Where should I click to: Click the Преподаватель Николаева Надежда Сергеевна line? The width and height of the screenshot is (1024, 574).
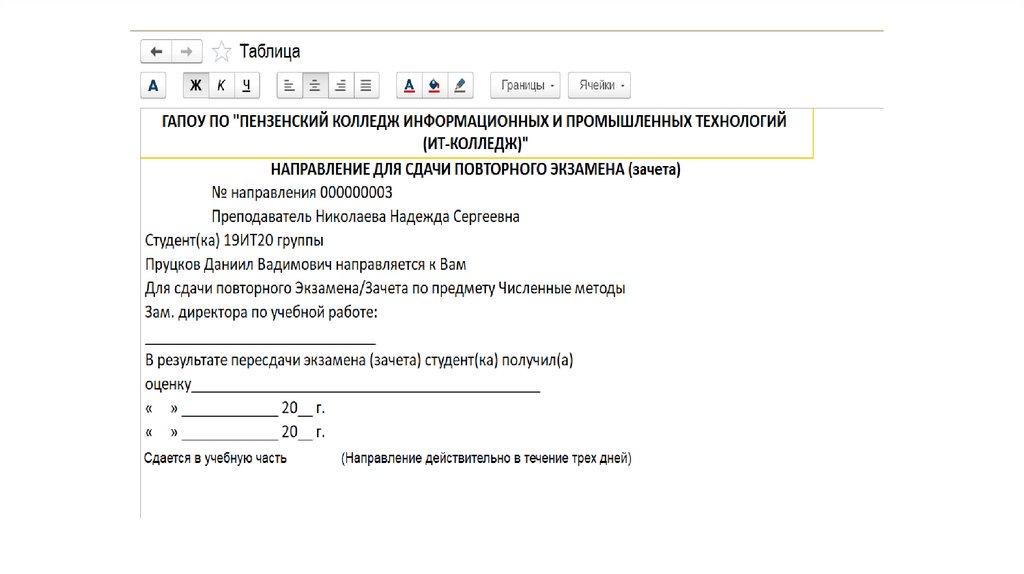(x=365, y=217)
